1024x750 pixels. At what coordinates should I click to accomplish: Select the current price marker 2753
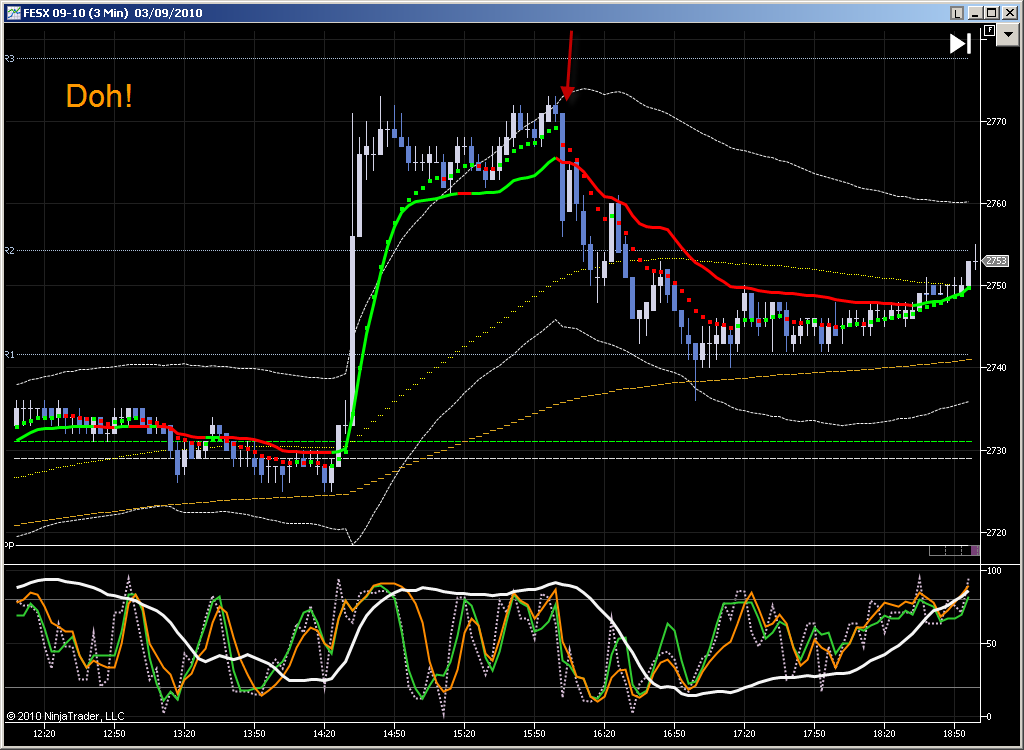[996, 261]
